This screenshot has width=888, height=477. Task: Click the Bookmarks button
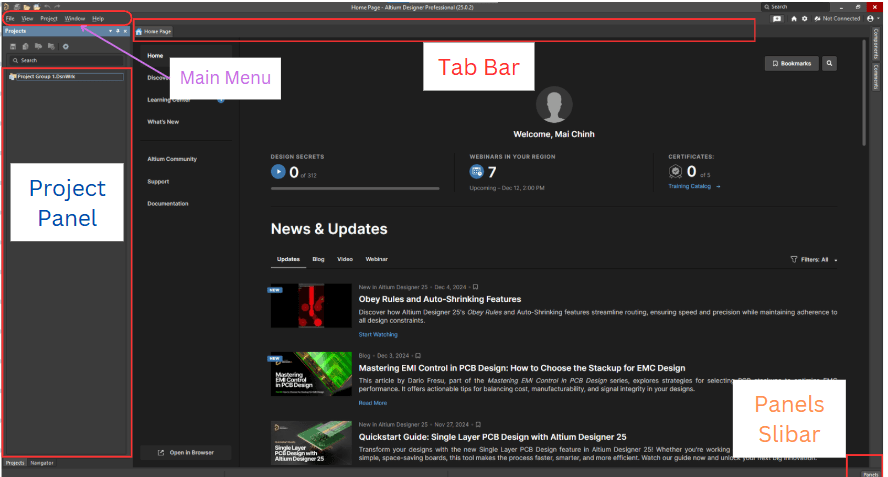point(791,63)
